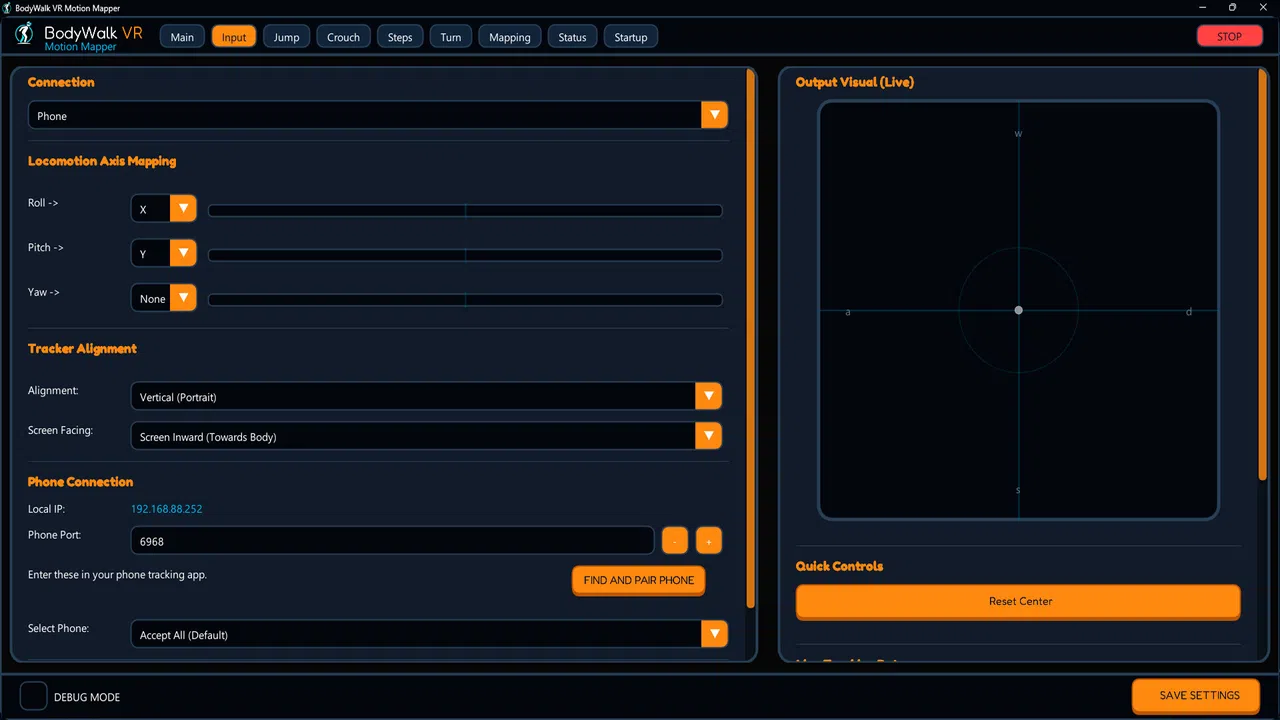Screen dimensions: 1280x720
Task: Increase phone port with plus button
Action: click(709, 541)
